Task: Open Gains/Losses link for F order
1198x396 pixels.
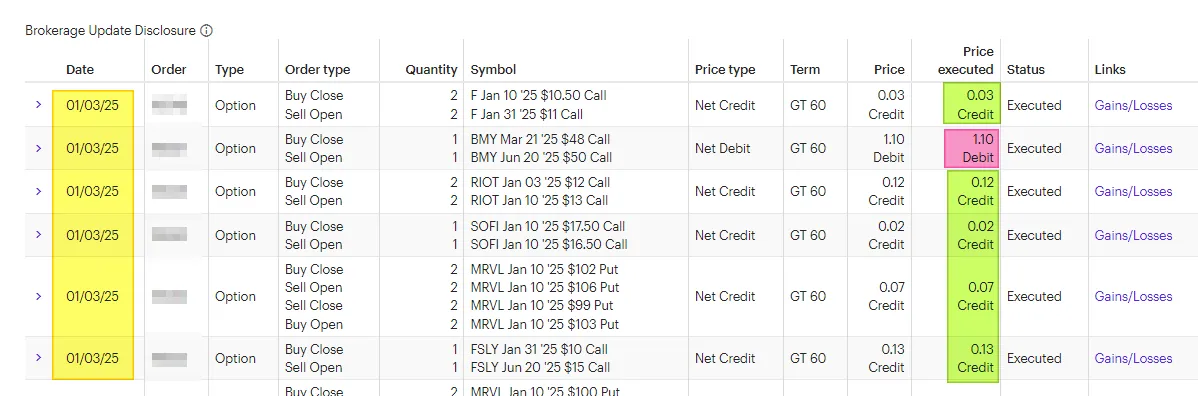Action: [x=1133, y=105]
